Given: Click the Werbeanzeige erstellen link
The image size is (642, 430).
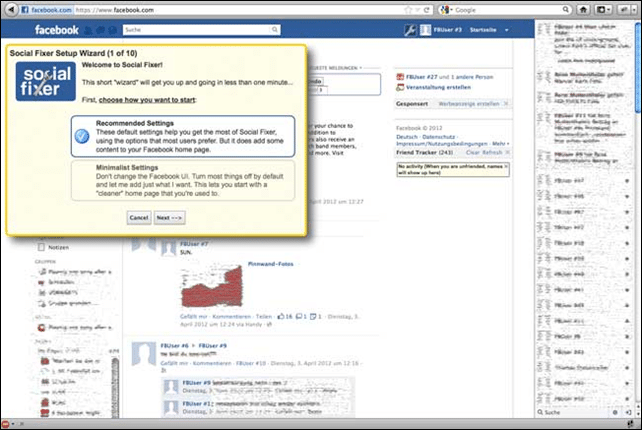Looking at the screenshot, I should (468, 104).
